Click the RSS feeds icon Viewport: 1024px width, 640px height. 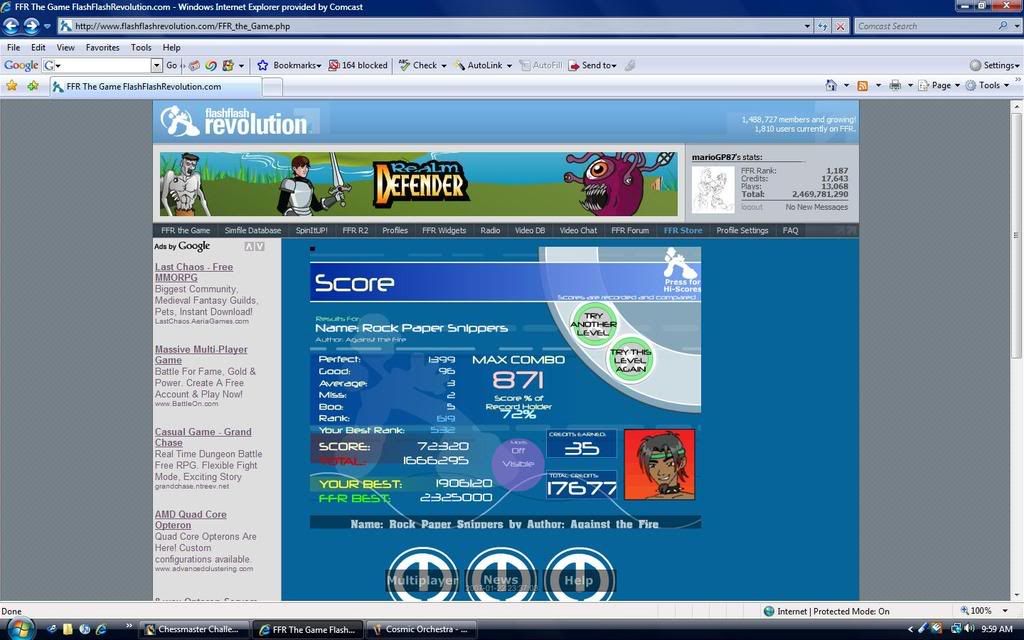(862, 86)
